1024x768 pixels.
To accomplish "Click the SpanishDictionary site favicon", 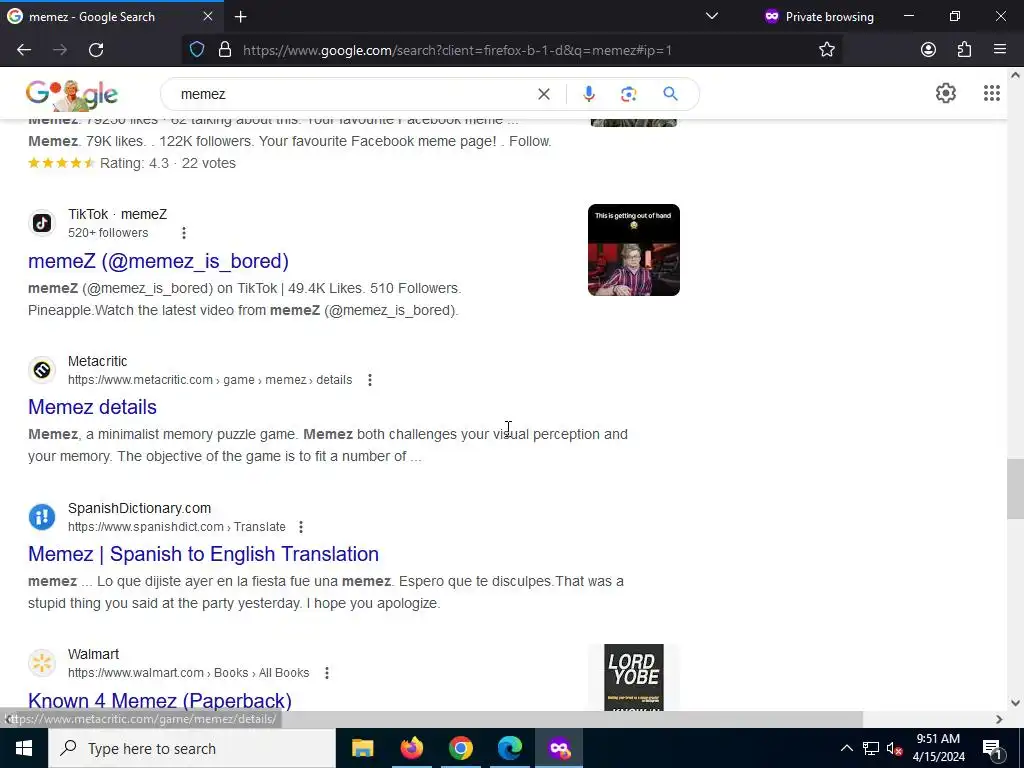I will click(x=42, y=517).
